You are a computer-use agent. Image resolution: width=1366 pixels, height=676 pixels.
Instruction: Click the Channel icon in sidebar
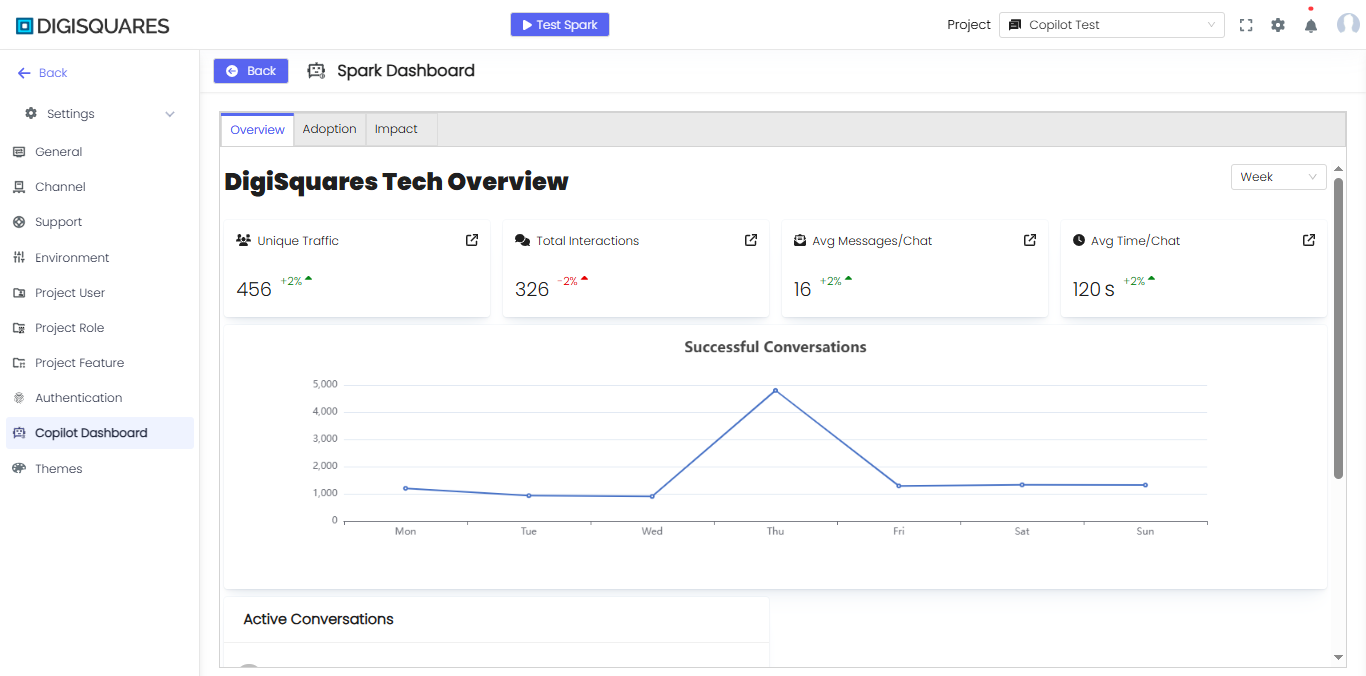pyautogui.click(x=19, y=187)
